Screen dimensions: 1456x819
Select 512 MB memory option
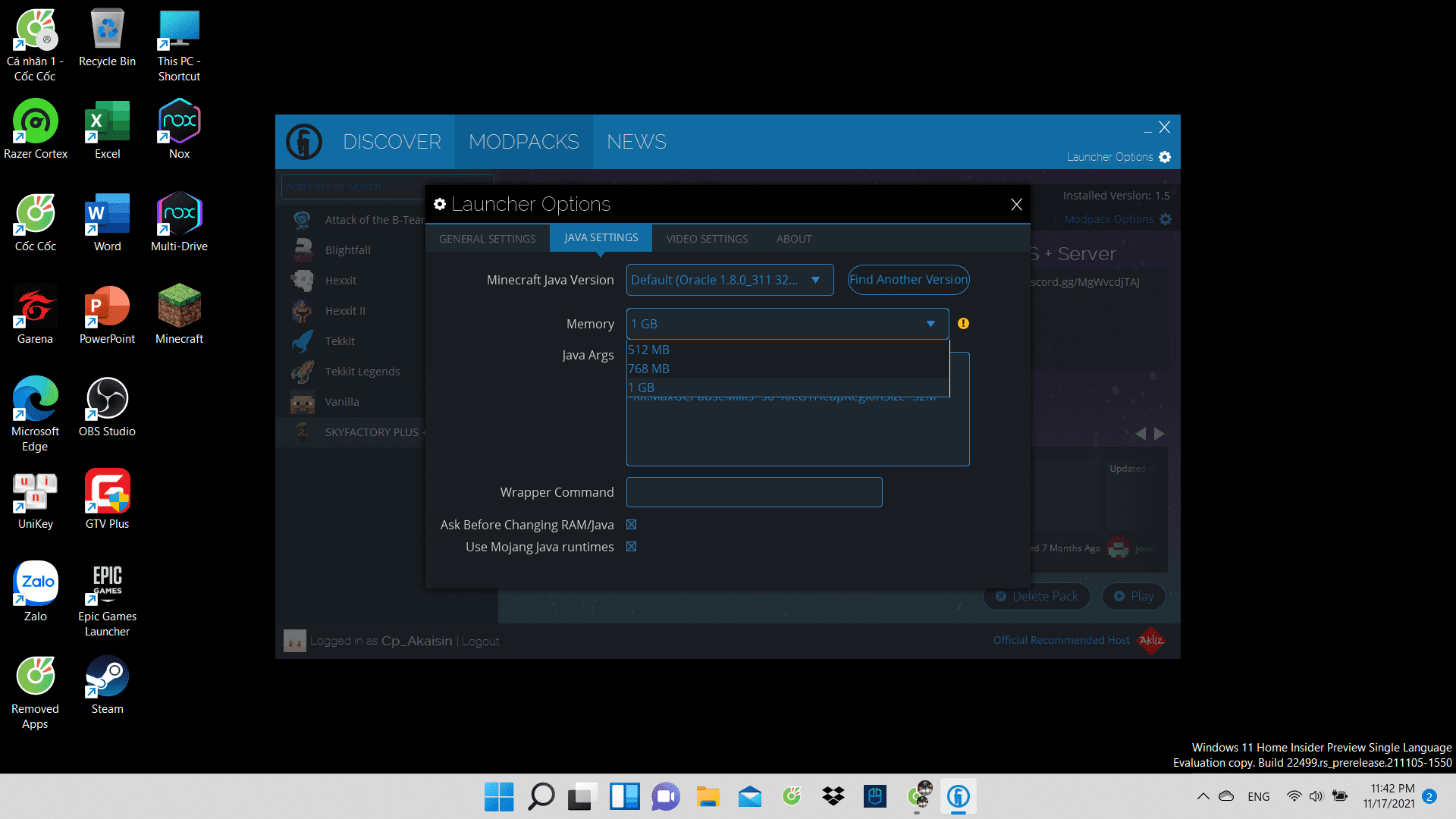(x=649, y=350)
